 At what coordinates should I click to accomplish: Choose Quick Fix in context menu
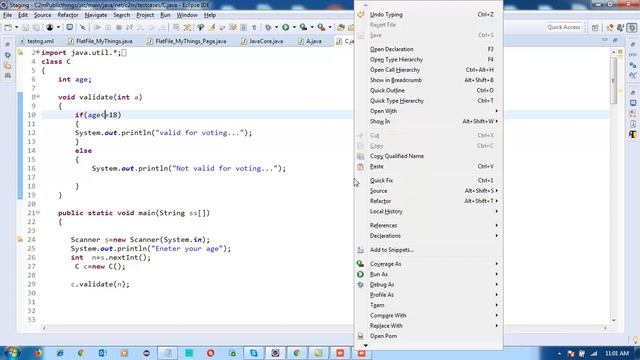click(x=429, y=180)
